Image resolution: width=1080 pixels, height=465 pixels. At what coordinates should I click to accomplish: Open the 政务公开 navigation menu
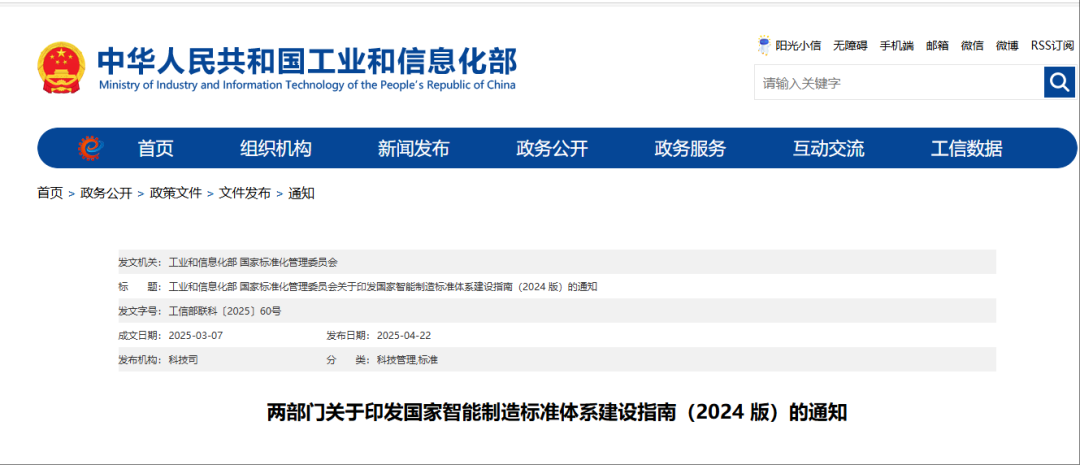[x=552, y=148]
